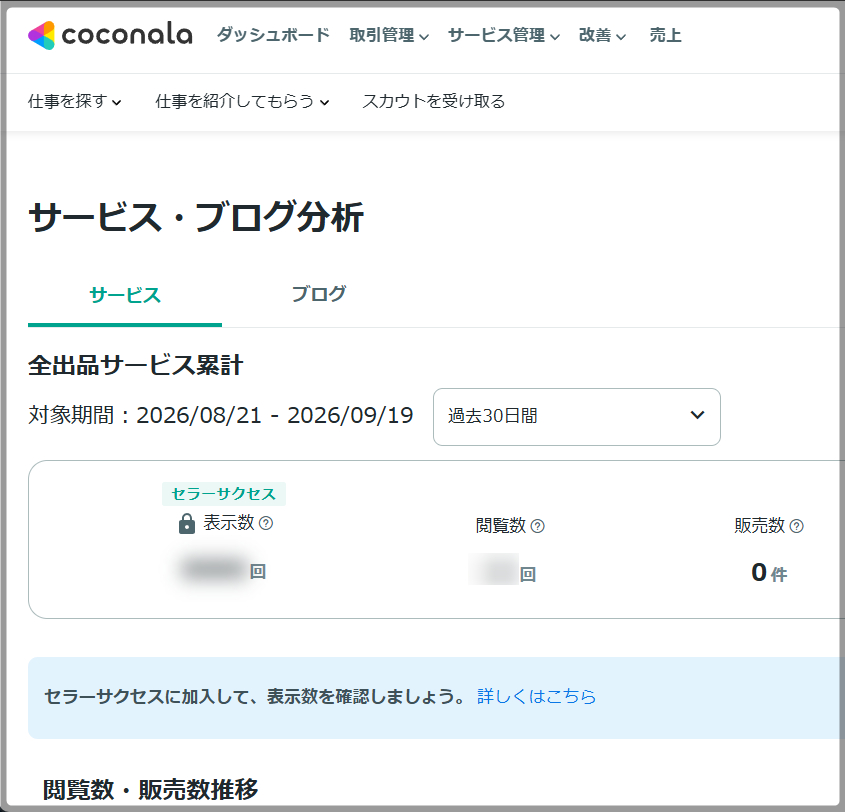Image resolution: width=845 pixels, height=812 pixels.
Task: Open the 過去30日間 period dropdown
Action: [577, 417]
